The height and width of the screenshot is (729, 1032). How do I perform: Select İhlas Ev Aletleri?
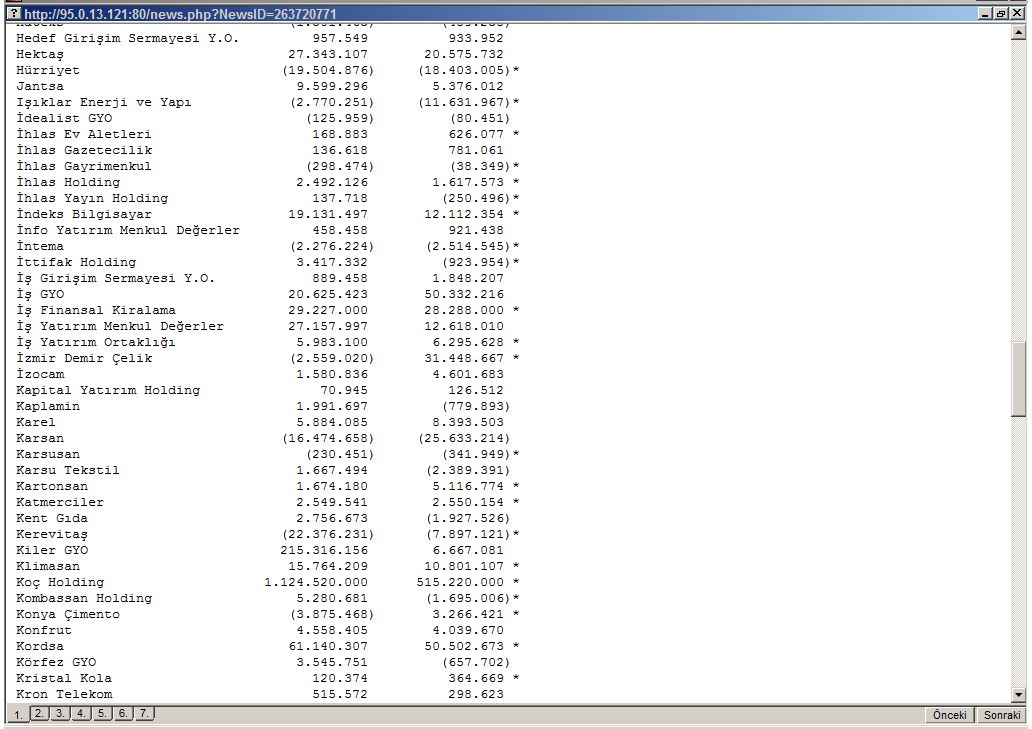pyautogui.click(x=84, y=134)
